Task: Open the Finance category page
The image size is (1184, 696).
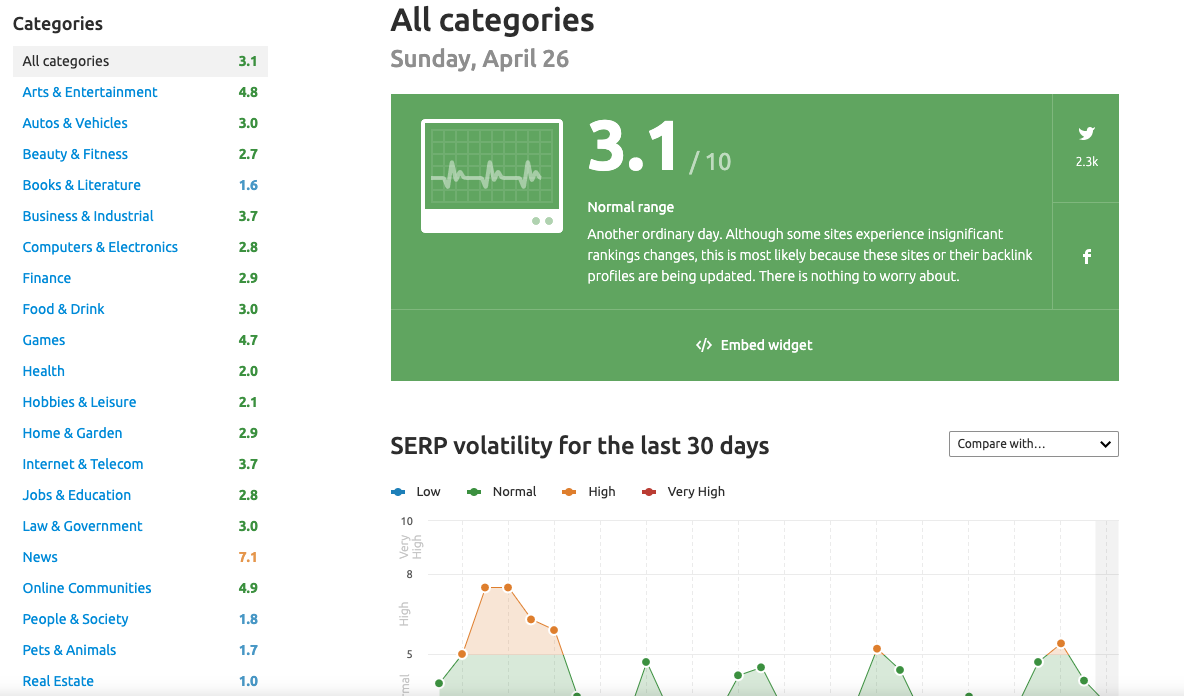Action: click(x=46, y=277)
